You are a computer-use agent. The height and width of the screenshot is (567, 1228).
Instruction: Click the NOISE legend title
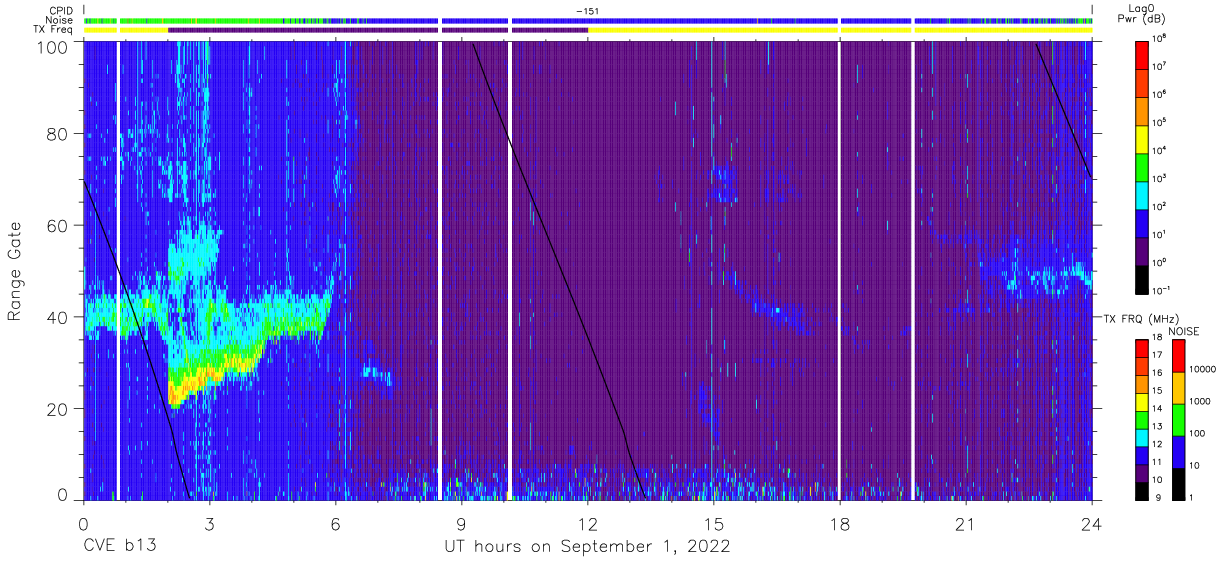[x=1183, y=330]
